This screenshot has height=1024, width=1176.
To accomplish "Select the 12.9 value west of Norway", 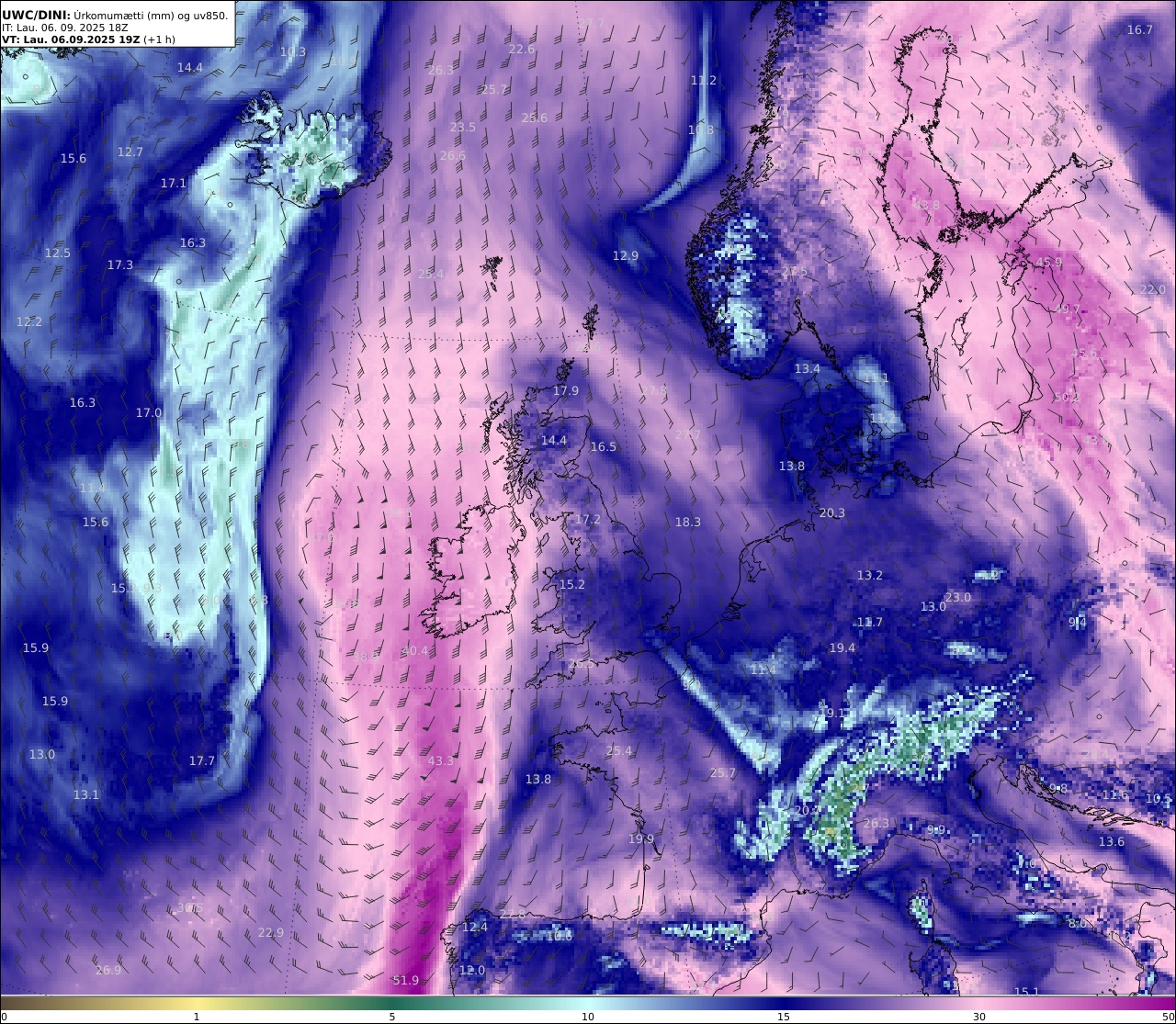I will (x=626, y=255).
